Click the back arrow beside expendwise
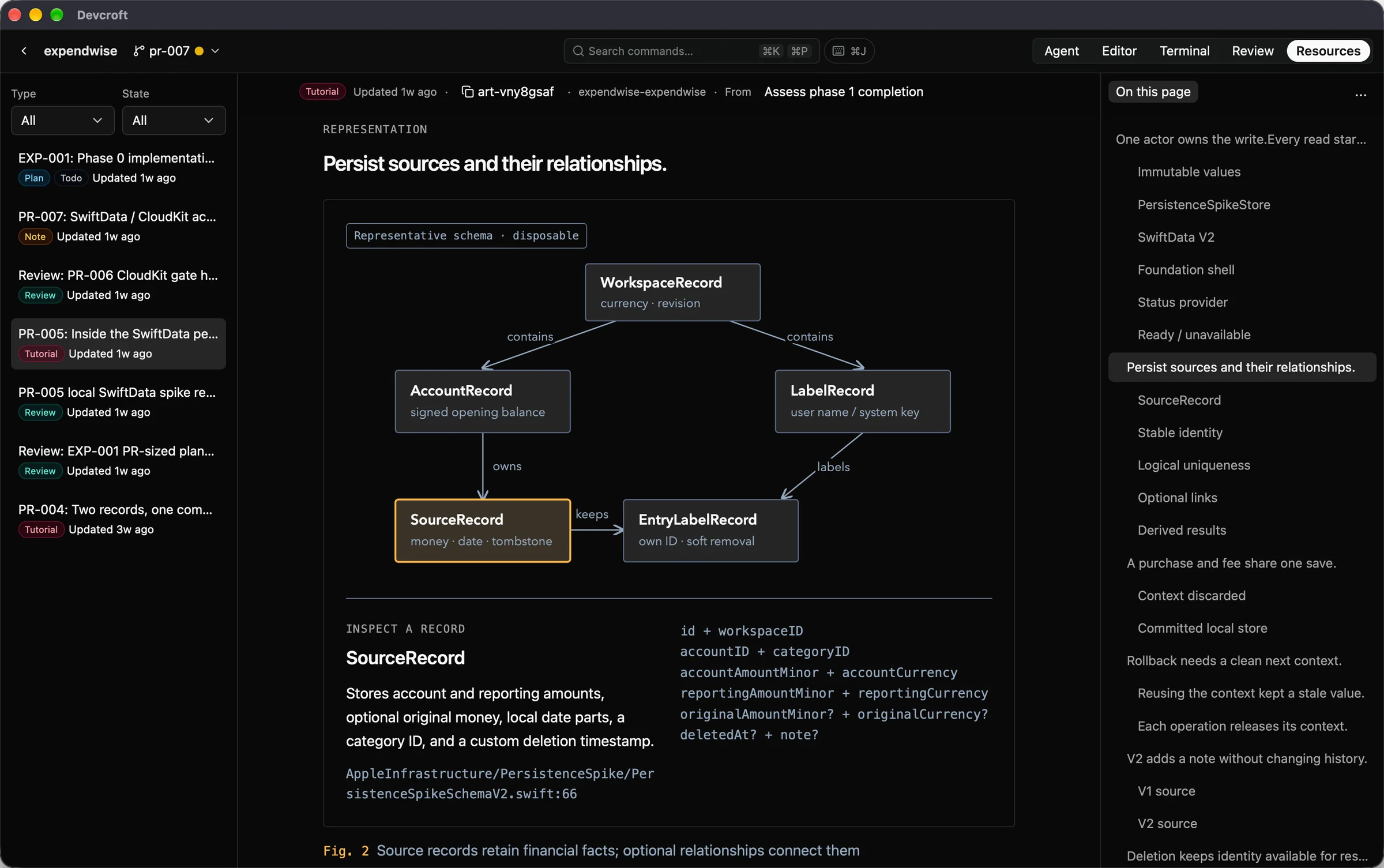This screenshot has height=868, width=1384. [24, 51]
